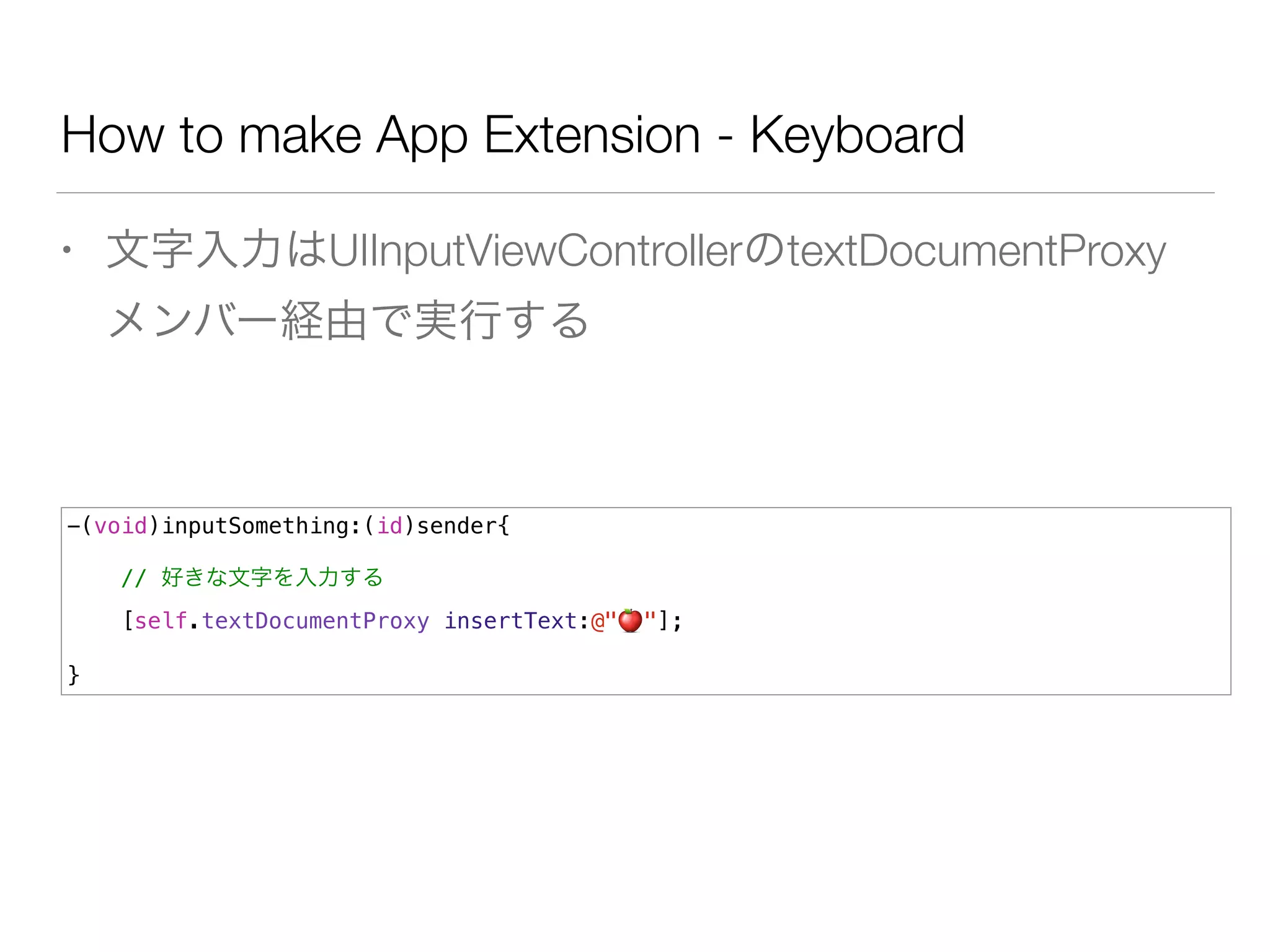The width and height of the screenshot is (1270, 952).
Task: Click the insertText: call in the code
Action: (517, 621)
